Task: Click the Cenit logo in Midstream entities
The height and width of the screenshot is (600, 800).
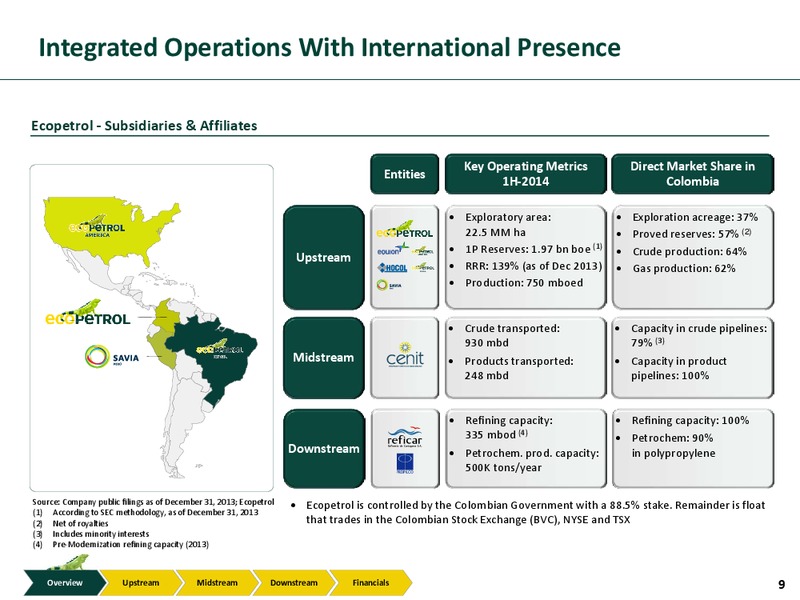Action: tap(405, 355)
